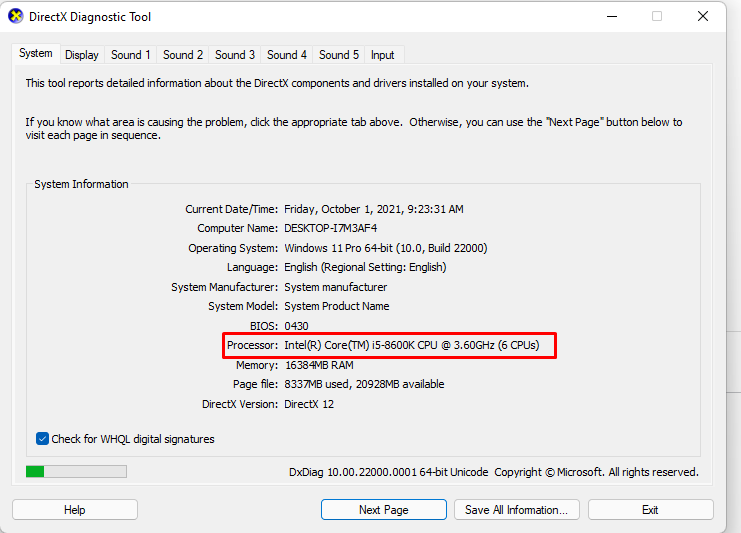Click the page file usage value
Screen dimensions: 741x533
click(364, 384)
